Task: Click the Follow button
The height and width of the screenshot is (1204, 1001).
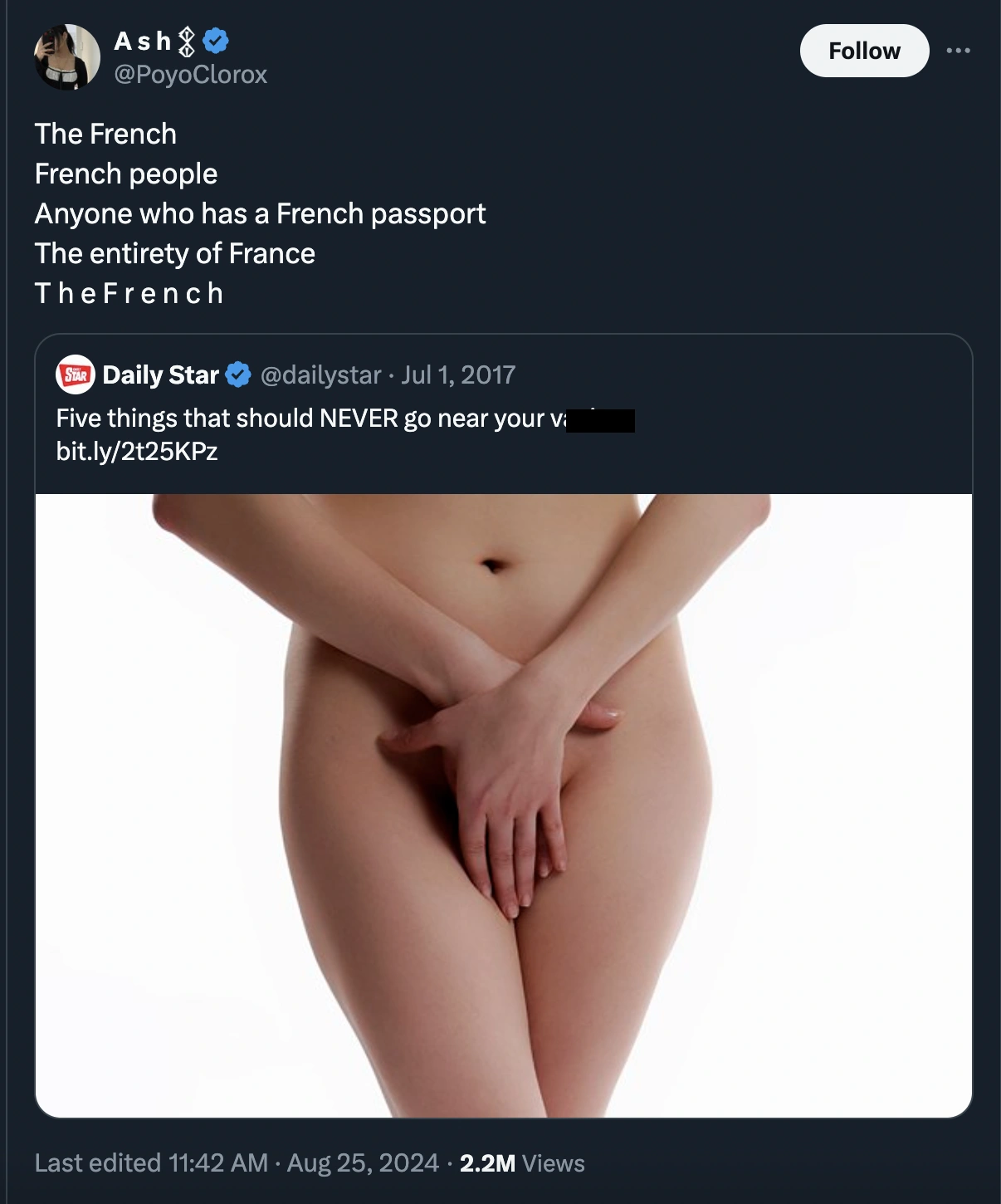Action: [x=864, y=51]
